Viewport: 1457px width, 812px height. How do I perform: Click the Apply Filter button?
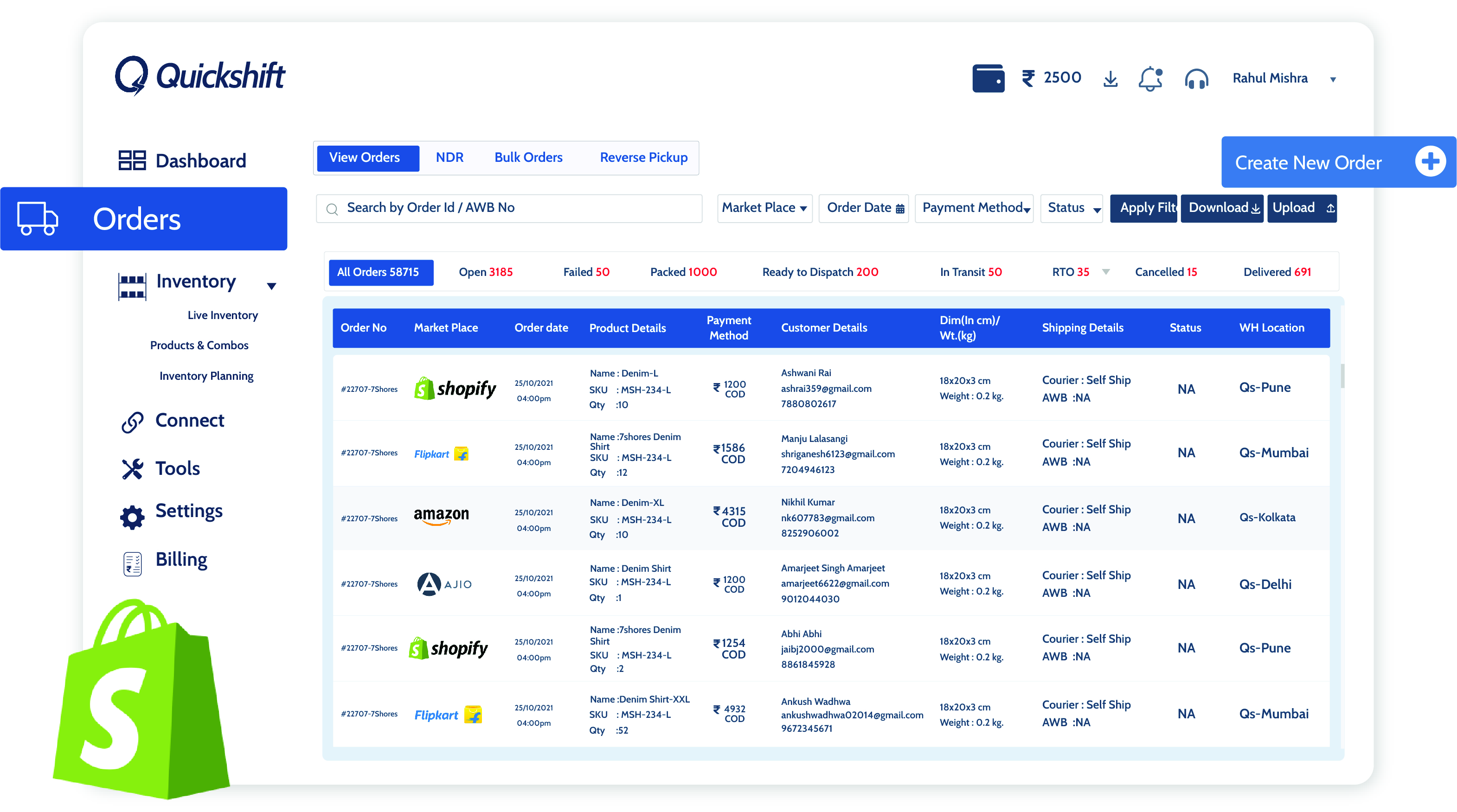[1143, 208]
